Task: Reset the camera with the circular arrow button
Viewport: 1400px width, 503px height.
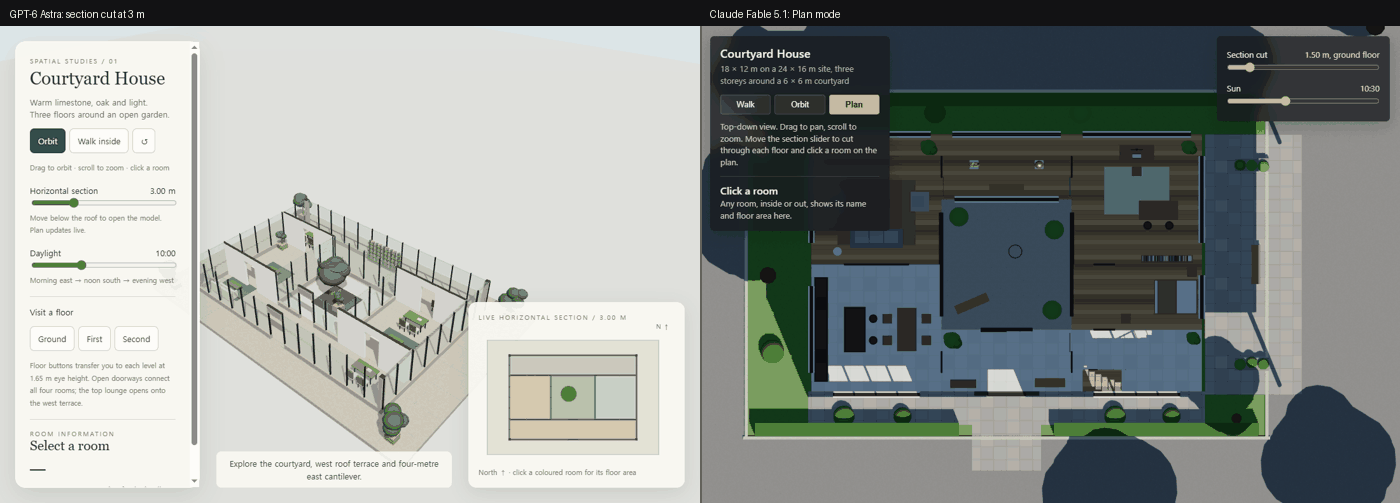Action: click(x=143, y=141)
